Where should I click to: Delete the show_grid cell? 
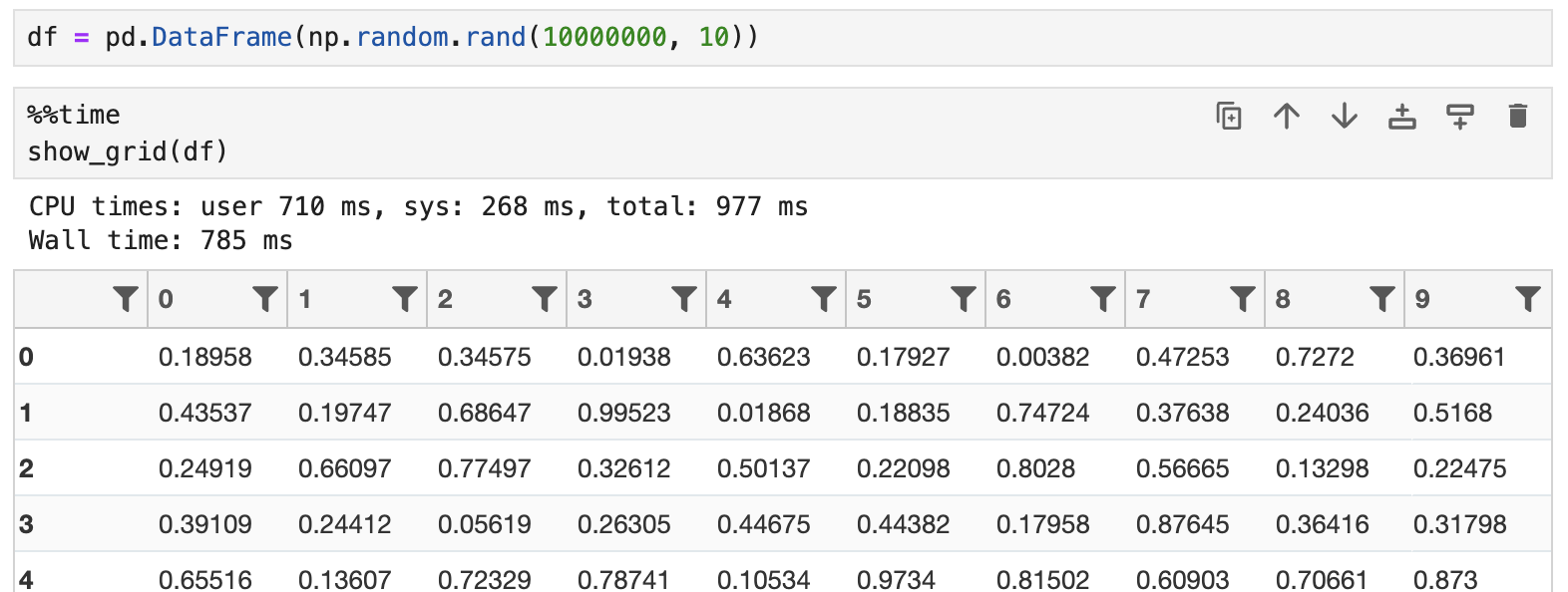1518,117
